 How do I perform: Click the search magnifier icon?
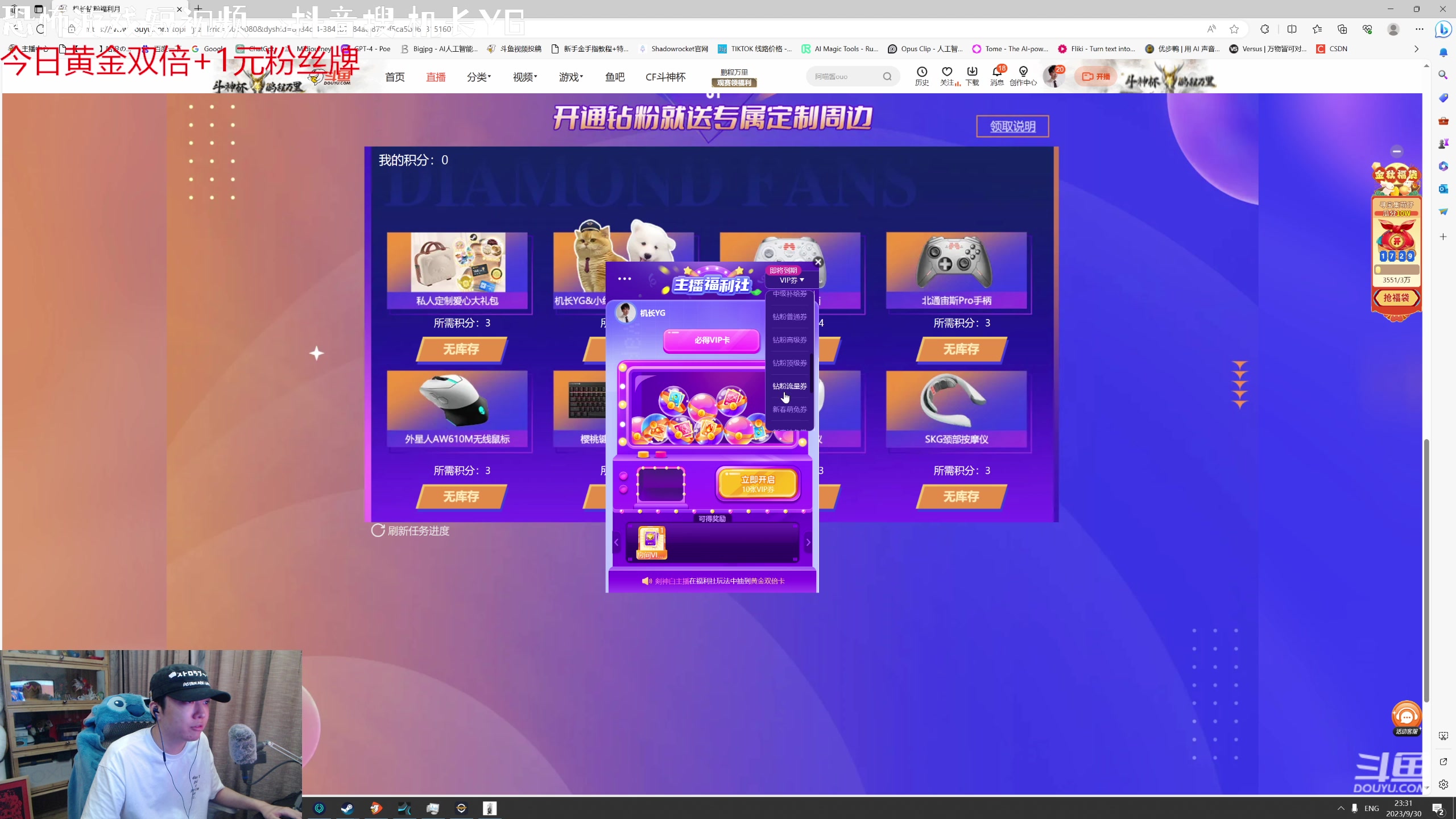pos(887,77)
